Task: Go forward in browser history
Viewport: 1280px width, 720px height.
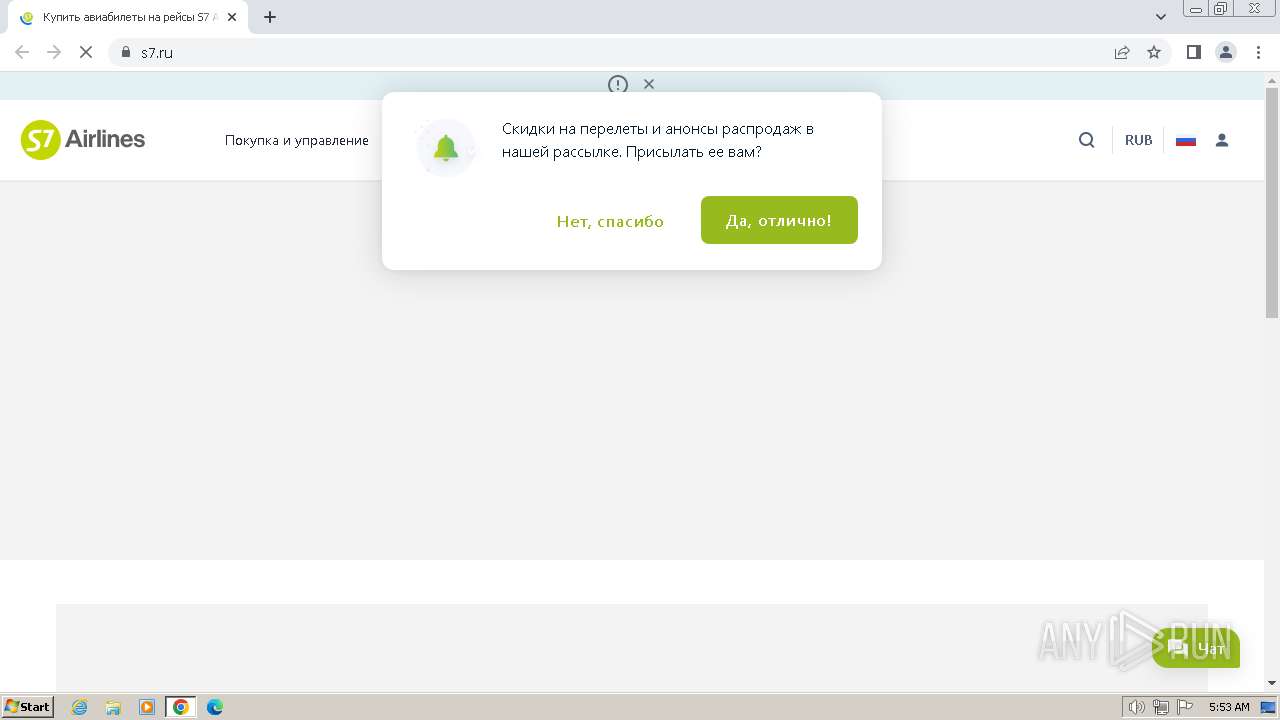Action: (x=54, y=52)
